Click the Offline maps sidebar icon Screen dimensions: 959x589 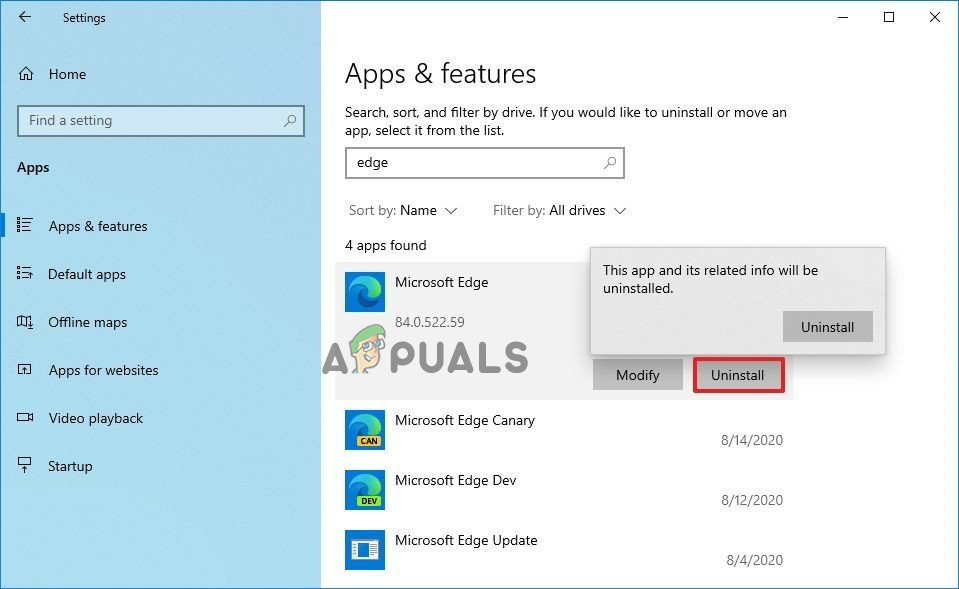click(x=24, y=321)
